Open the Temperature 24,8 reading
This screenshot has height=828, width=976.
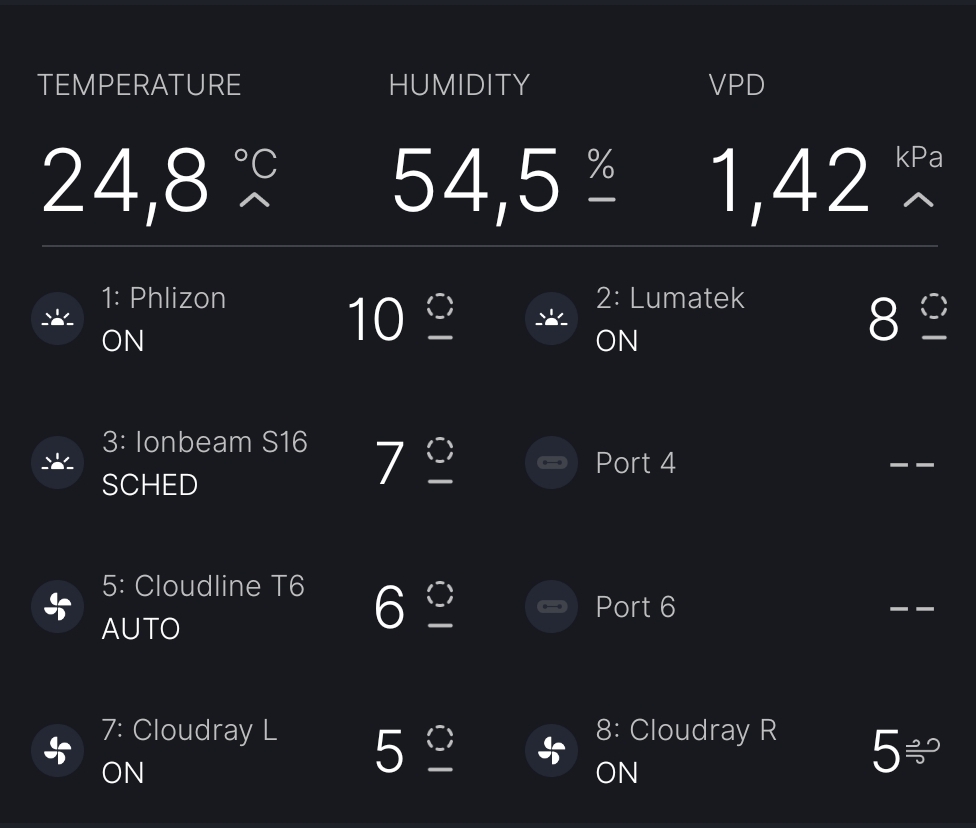[x=125, y=181]
